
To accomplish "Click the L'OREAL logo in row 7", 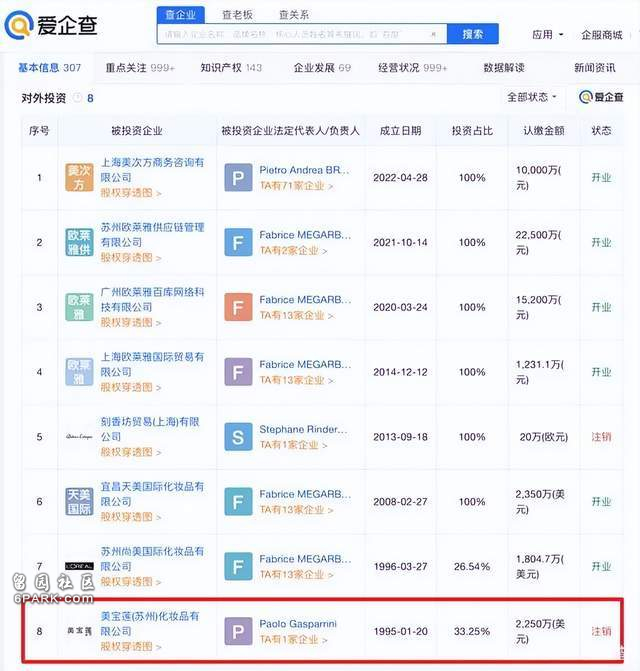I will click(79, 566).
